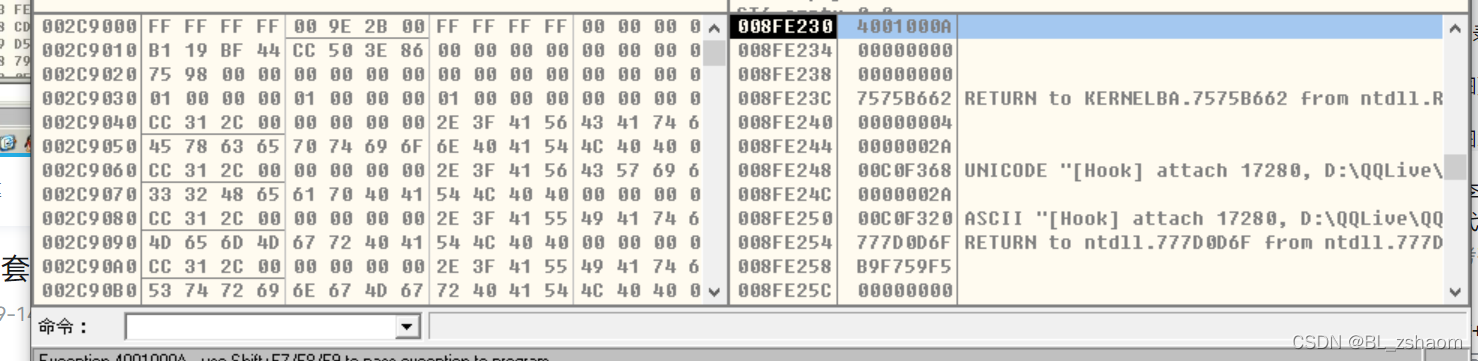Click RETURN to KERNELBA.7575B662 comment
This screenshot has width=1478, height=361.
(1203, 98)
